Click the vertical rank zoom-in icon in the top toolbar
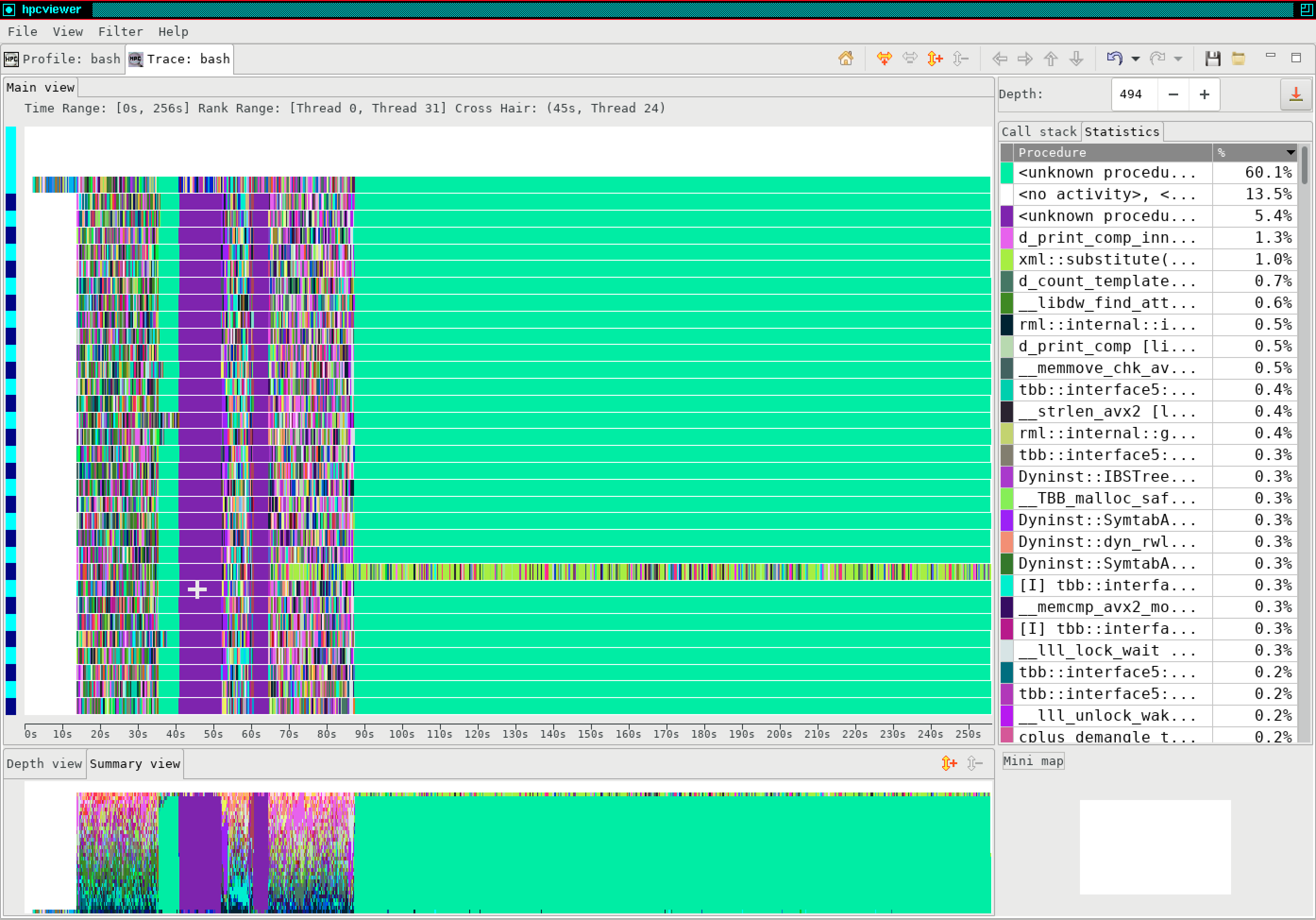This screenshot has width=1316, height=920. (935, 59)
